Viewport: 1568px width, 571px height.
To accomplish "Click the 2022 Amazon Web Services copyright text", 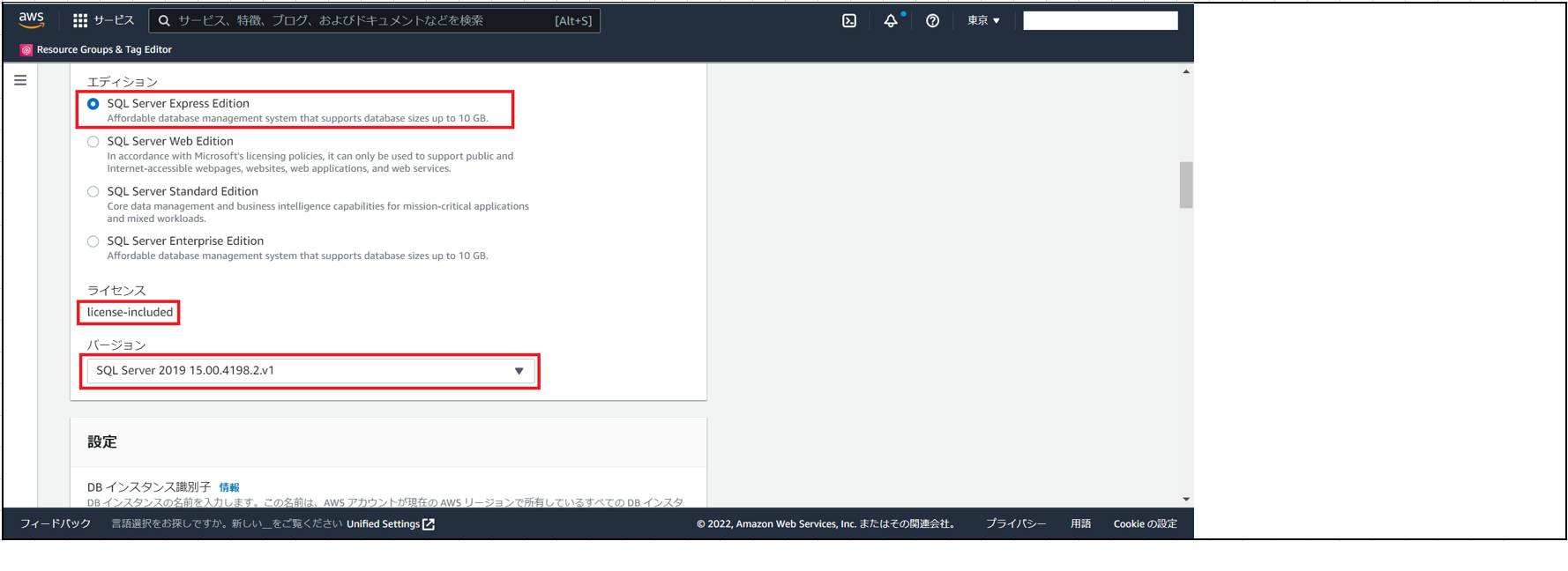I will (828, 524).
